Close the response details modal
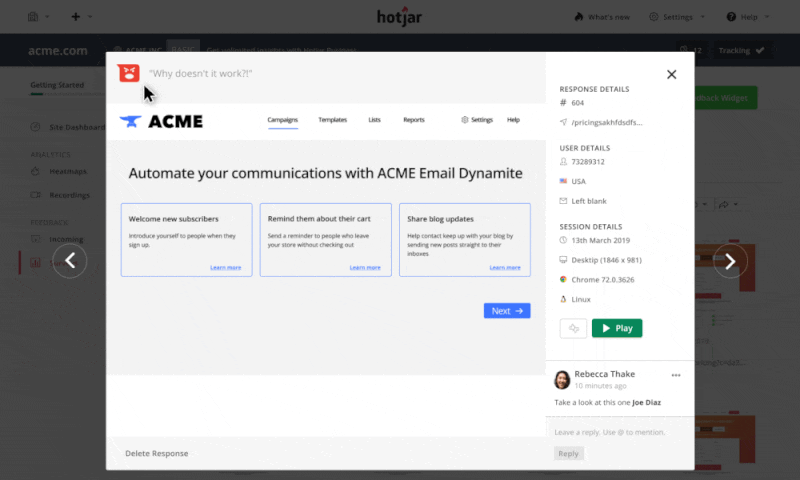 (671, 74)
